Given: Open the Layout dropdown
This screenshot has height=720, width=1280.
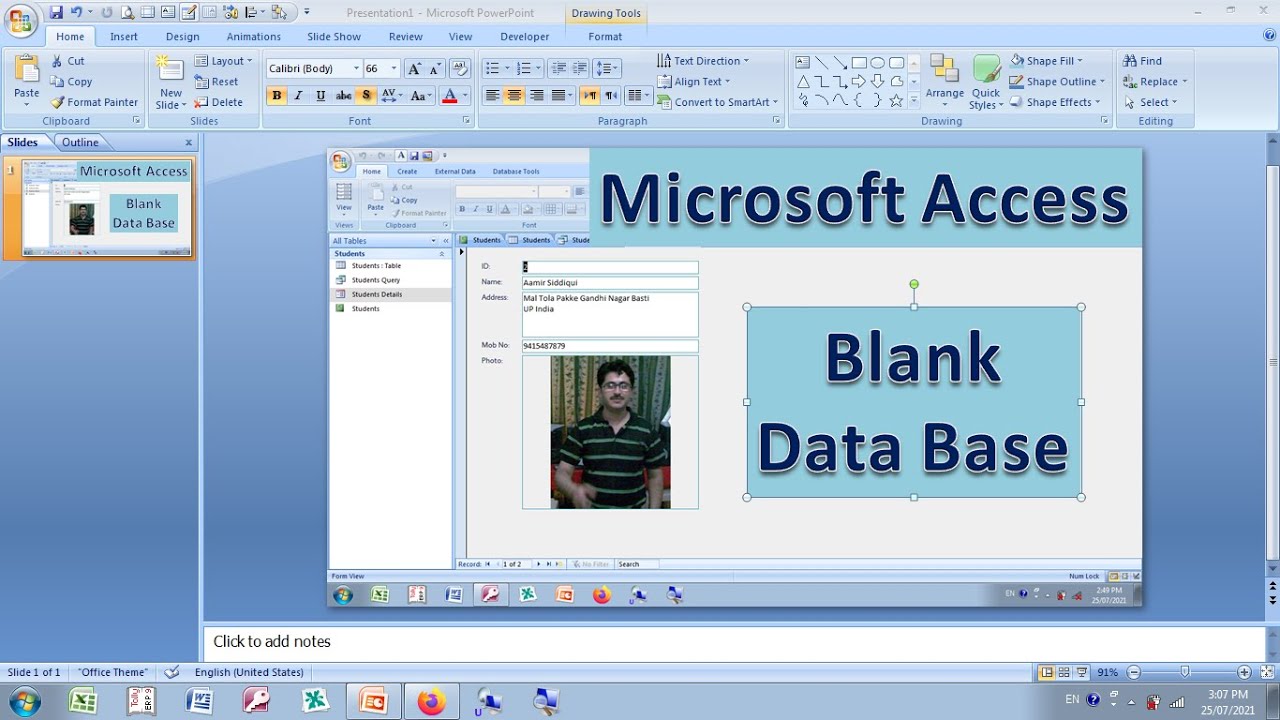Looking at the screenshot, I should (x=221, y=61).
